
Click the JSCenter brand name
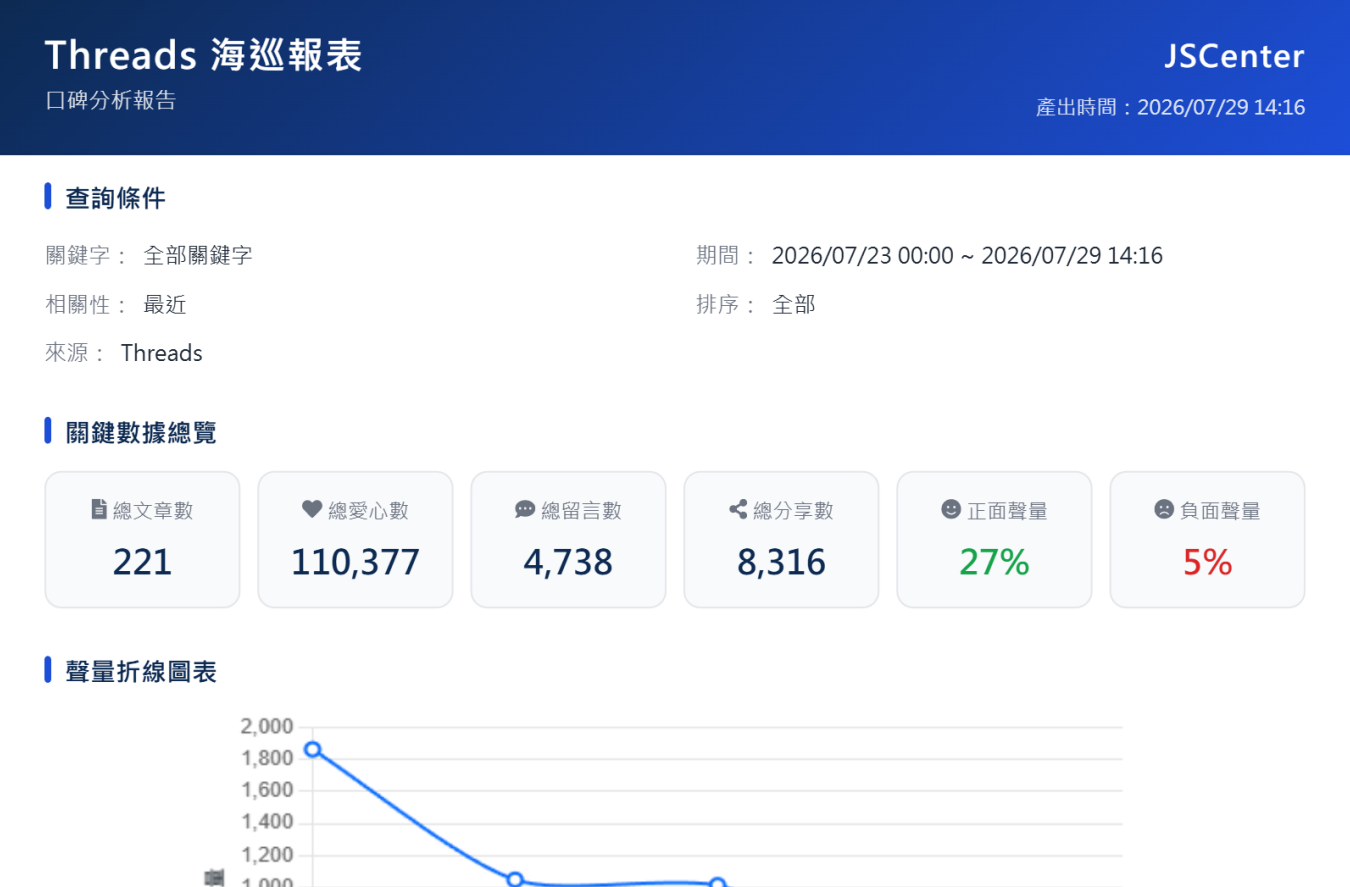pos(1234,56)
